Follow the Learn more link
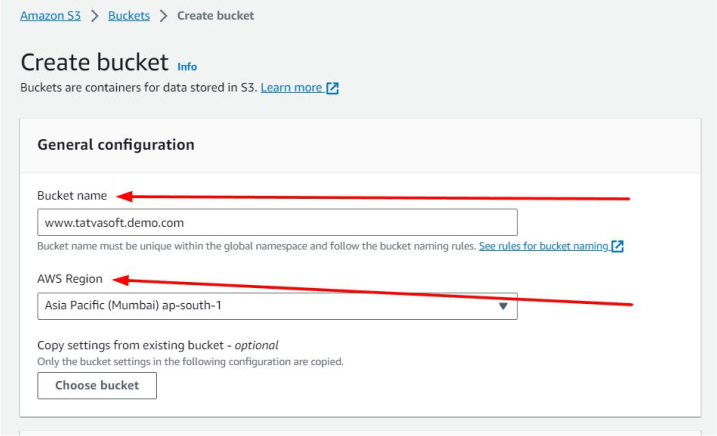 coord(291,88)
